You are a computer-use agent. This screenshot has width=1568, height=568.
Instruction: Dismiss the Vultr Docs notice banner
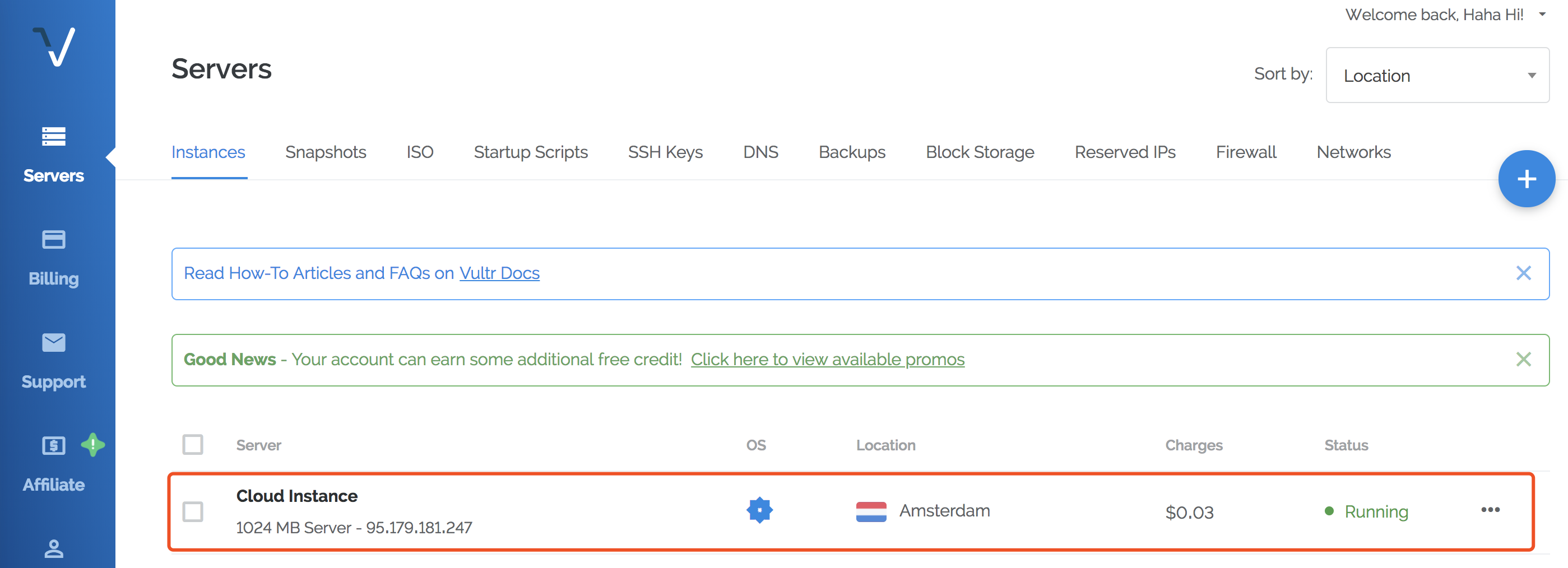(x=1523, y=273)
